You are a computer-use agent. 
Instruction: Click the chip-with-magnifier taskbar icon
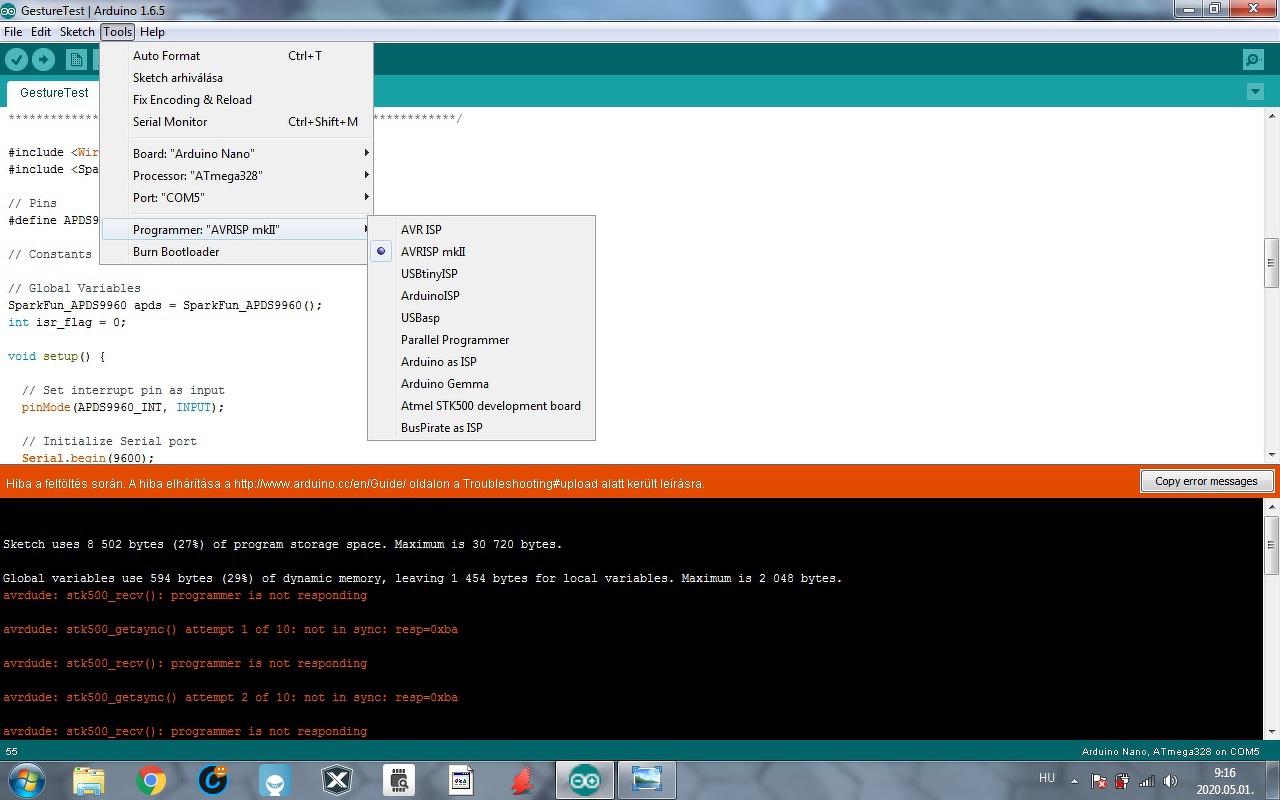pyautogui.click(x=399, y=780)
